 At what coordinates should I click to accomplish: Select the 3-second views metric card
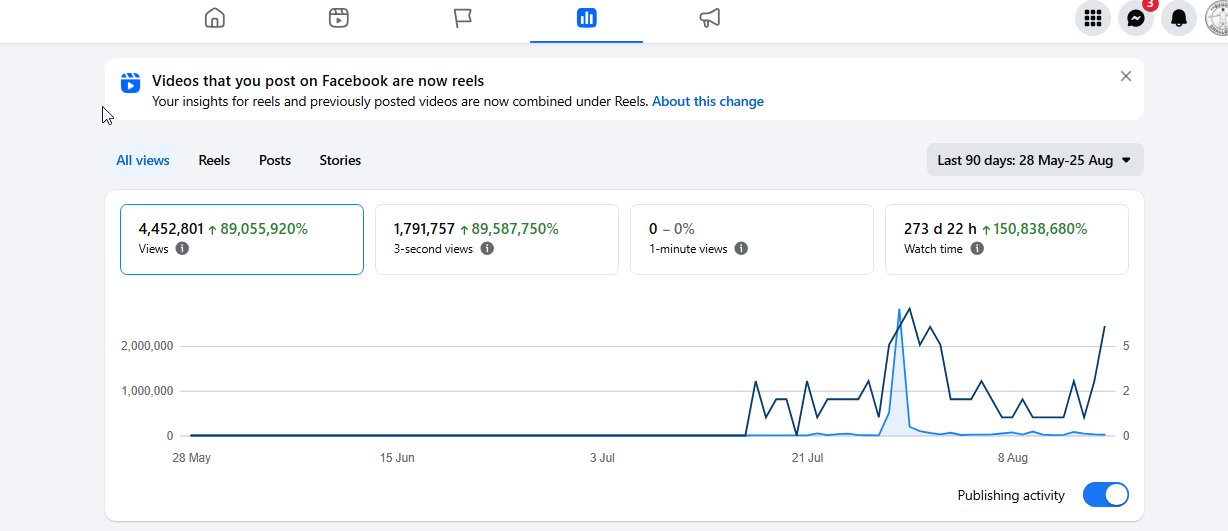point(497,239)
